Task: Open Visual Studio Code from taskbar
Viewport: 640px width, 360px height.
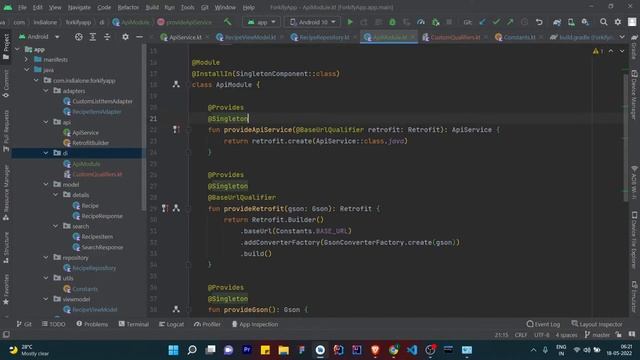Action: (412, 350)
